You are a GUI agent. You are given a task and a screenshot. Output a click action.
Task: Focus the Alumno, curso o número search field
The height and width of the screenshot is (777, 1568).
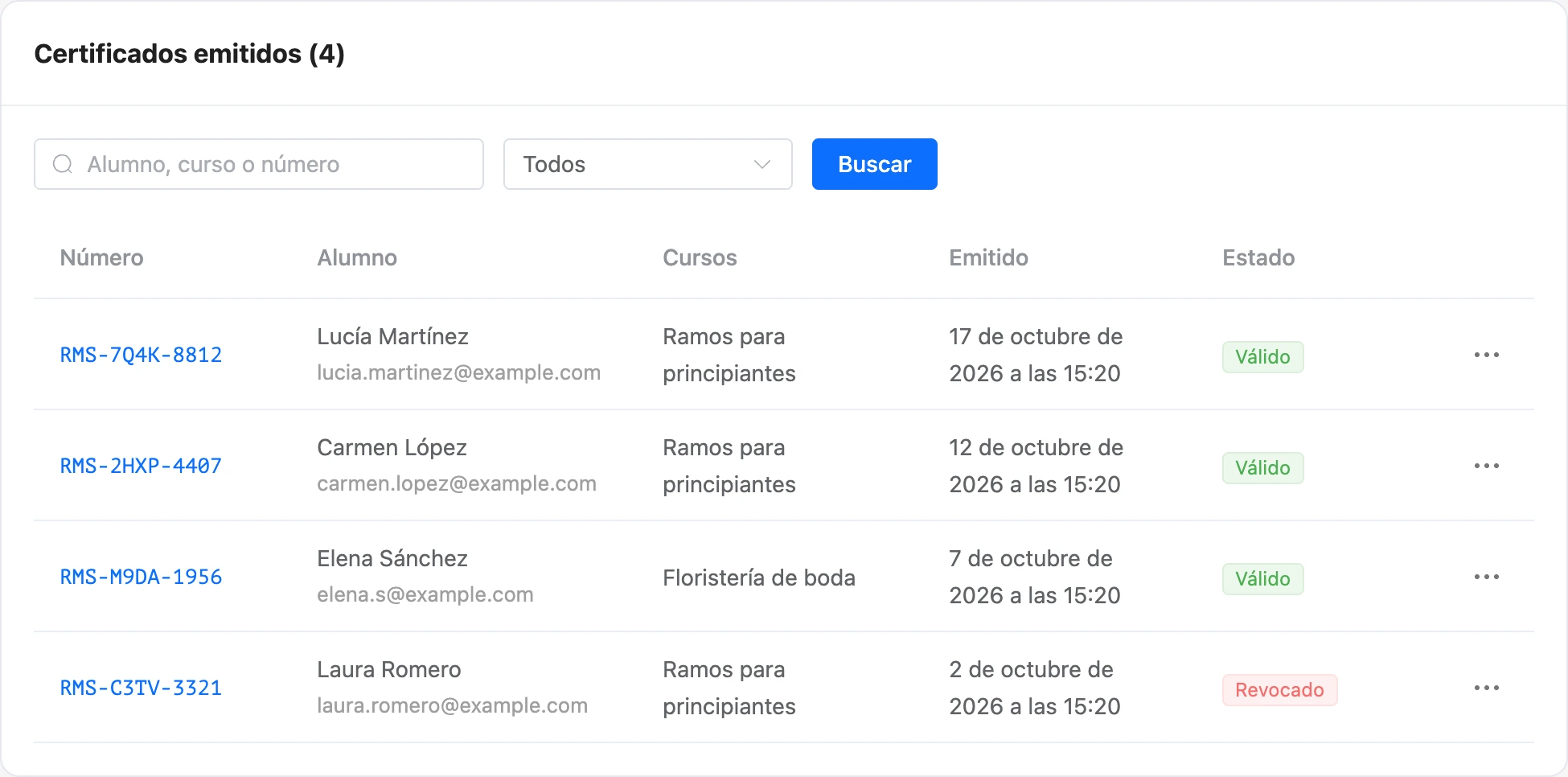(x=259, y=164)
